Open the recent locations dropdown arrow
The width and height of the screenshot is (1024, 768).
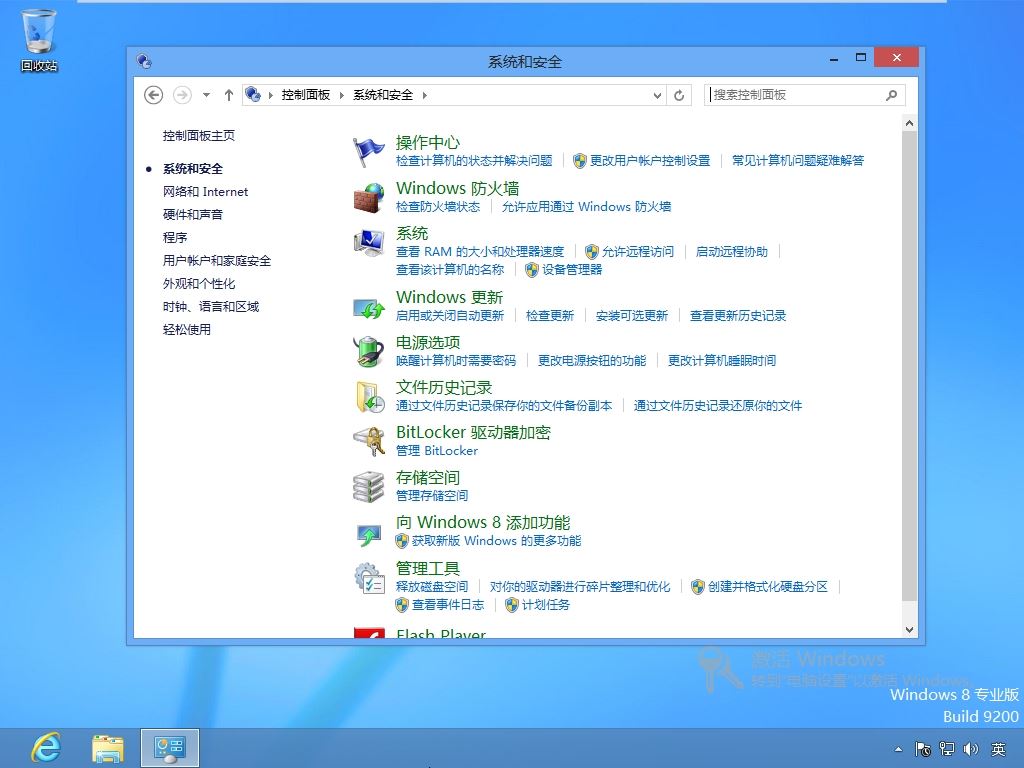coord(206,95)
